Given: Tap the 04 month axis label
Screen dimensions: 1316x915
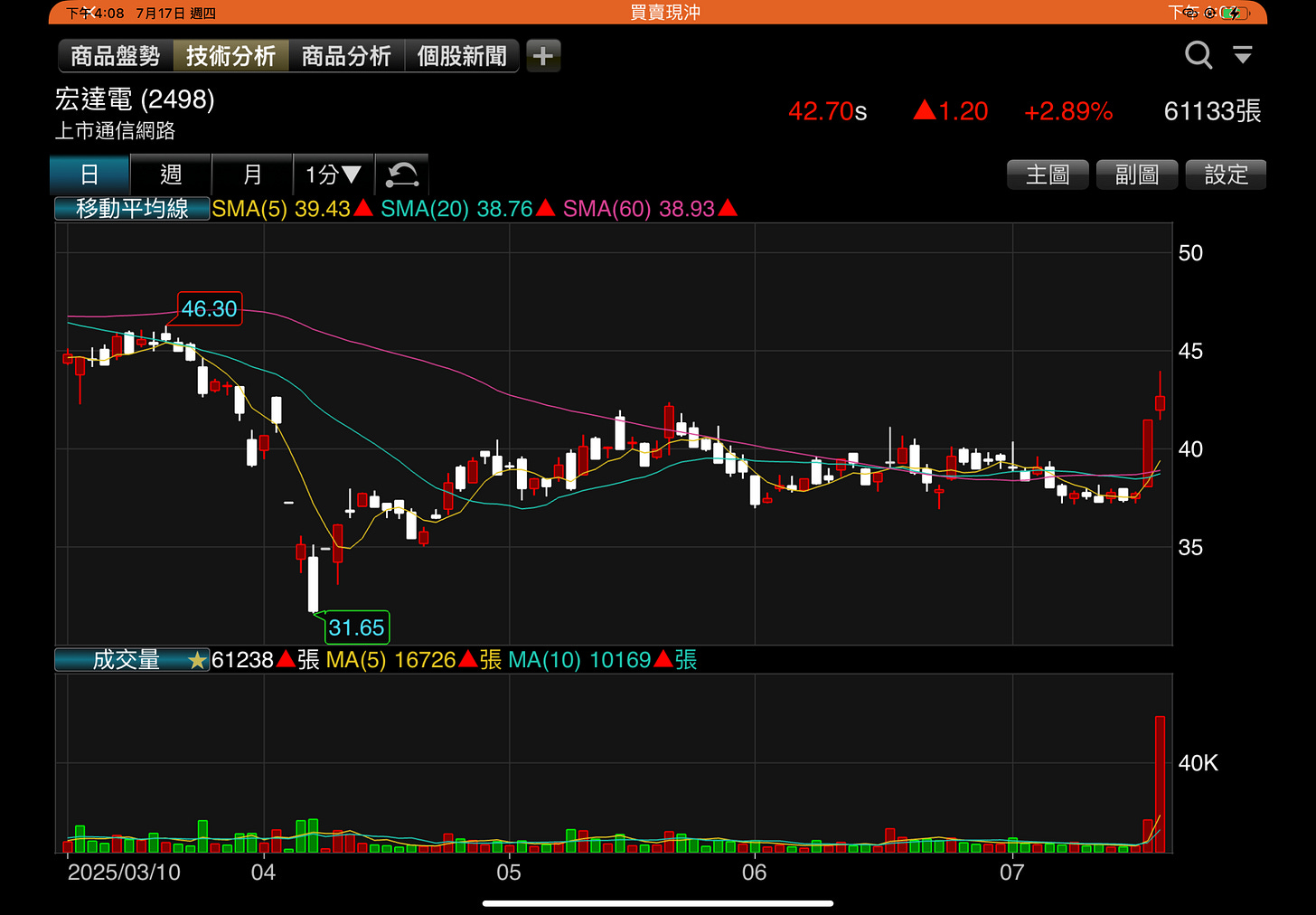Looking at the screenshot, I should click(x=263, y=873).
